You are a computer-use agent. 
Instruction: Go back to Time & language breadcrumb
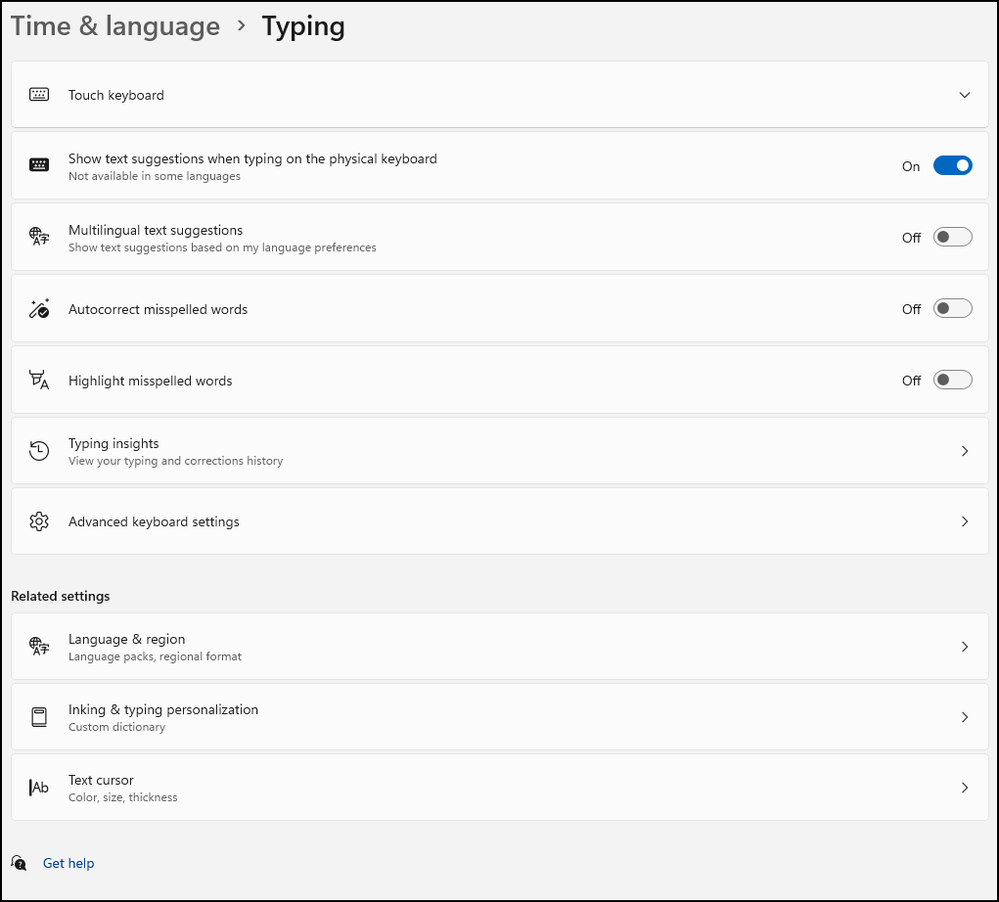[115, 27]
